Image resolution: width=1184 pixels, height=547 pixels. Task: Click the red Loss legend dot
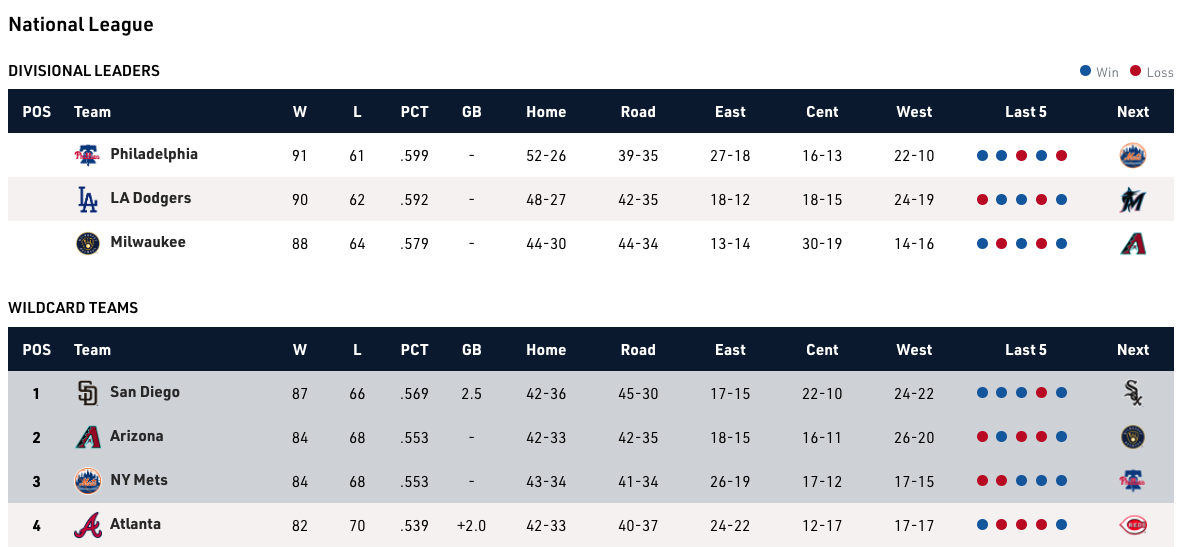[1135, 71]
